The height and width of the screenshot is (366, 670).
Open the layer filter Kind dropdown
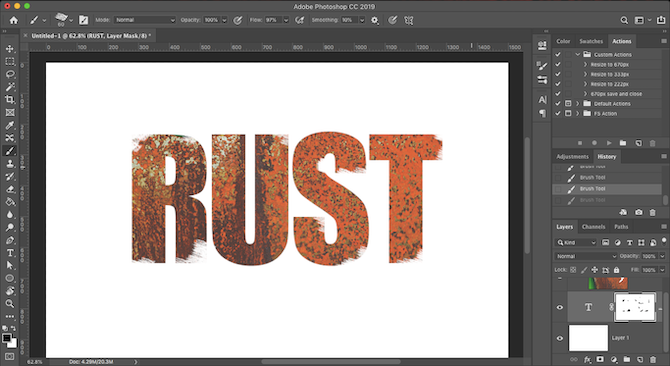576,243
